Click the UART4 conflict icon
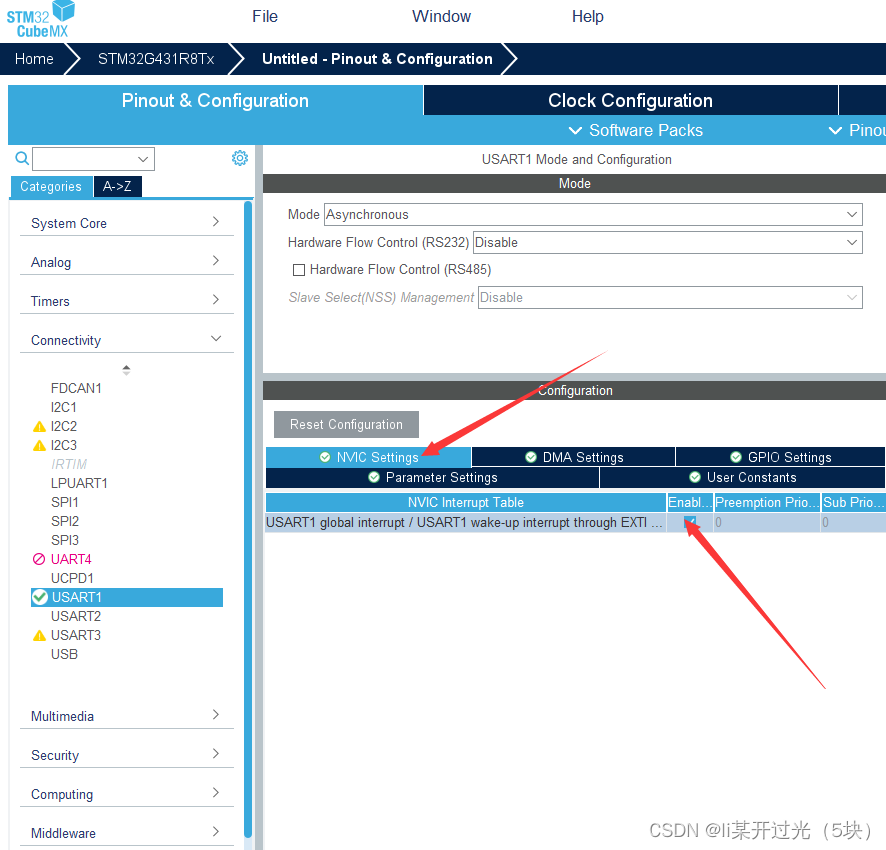Image resolution: width=886 pixels, height=850 pixels. 39,560
